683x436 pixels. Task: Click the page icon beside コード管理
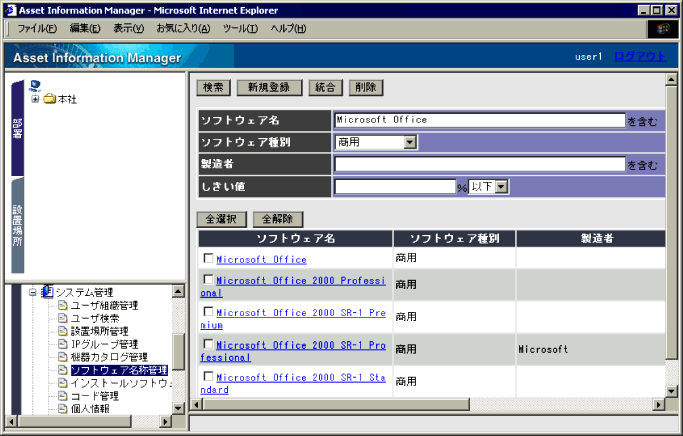tap(63, 396)
